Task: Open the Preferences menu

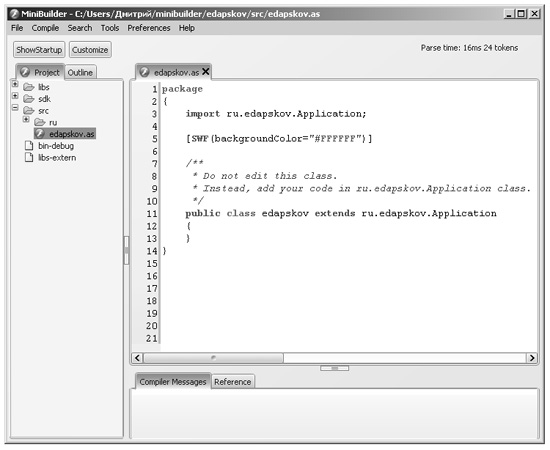Action: pyautogui.click(x=149, y=28)
